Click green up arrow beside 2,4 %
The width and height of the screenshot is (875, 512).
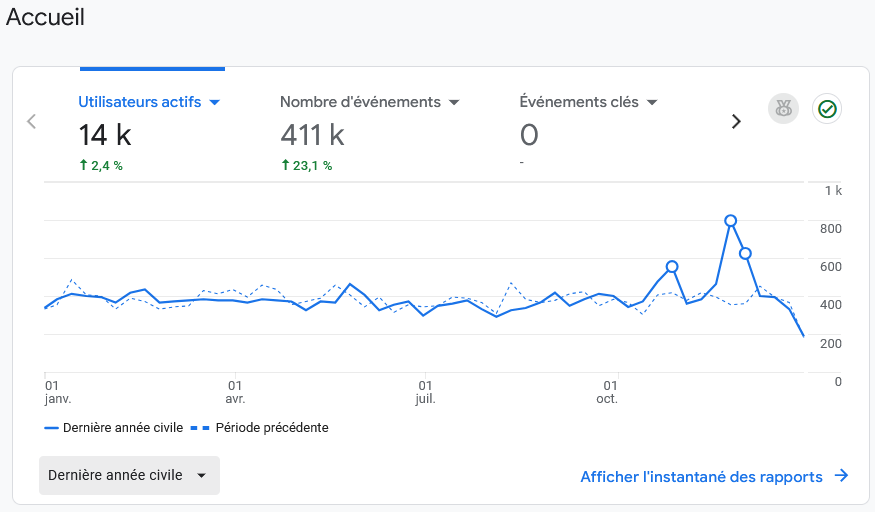click(84, 165)
